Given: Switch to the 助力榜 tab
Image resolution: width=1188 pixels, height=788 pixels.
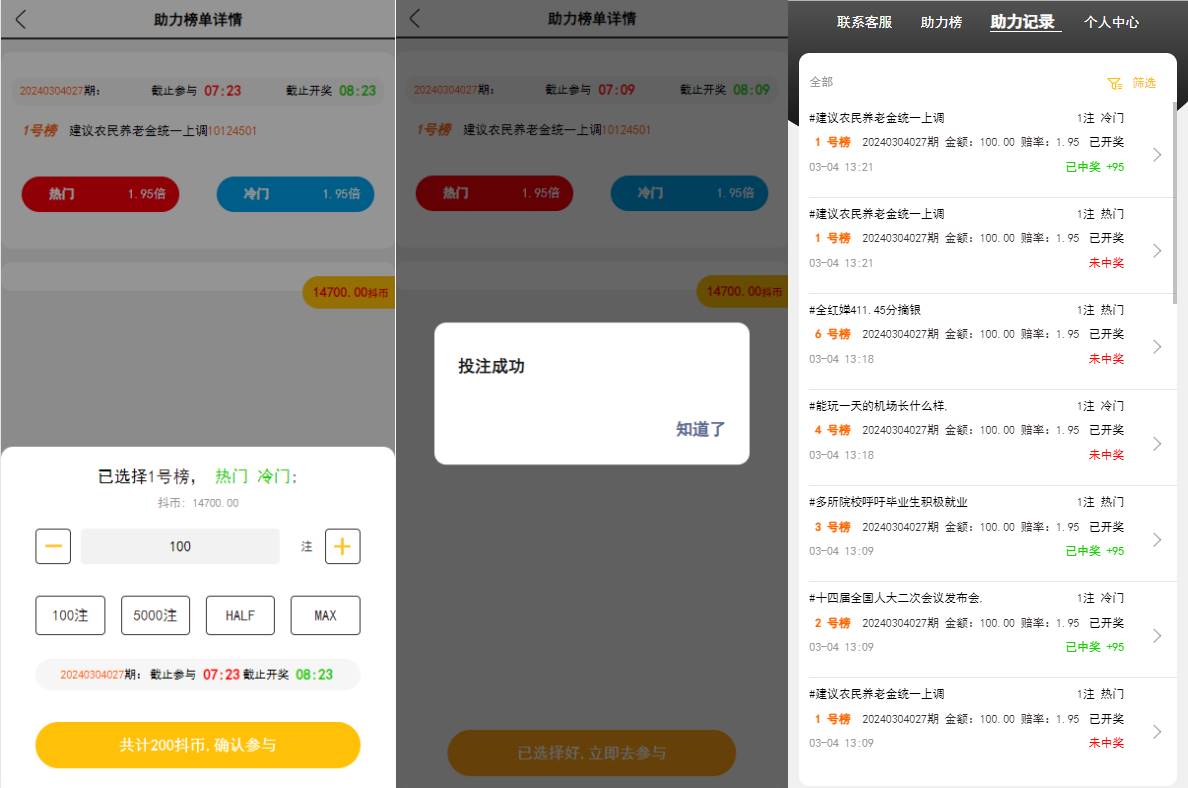Looking at the screenshot, I should tap(940, 21).
